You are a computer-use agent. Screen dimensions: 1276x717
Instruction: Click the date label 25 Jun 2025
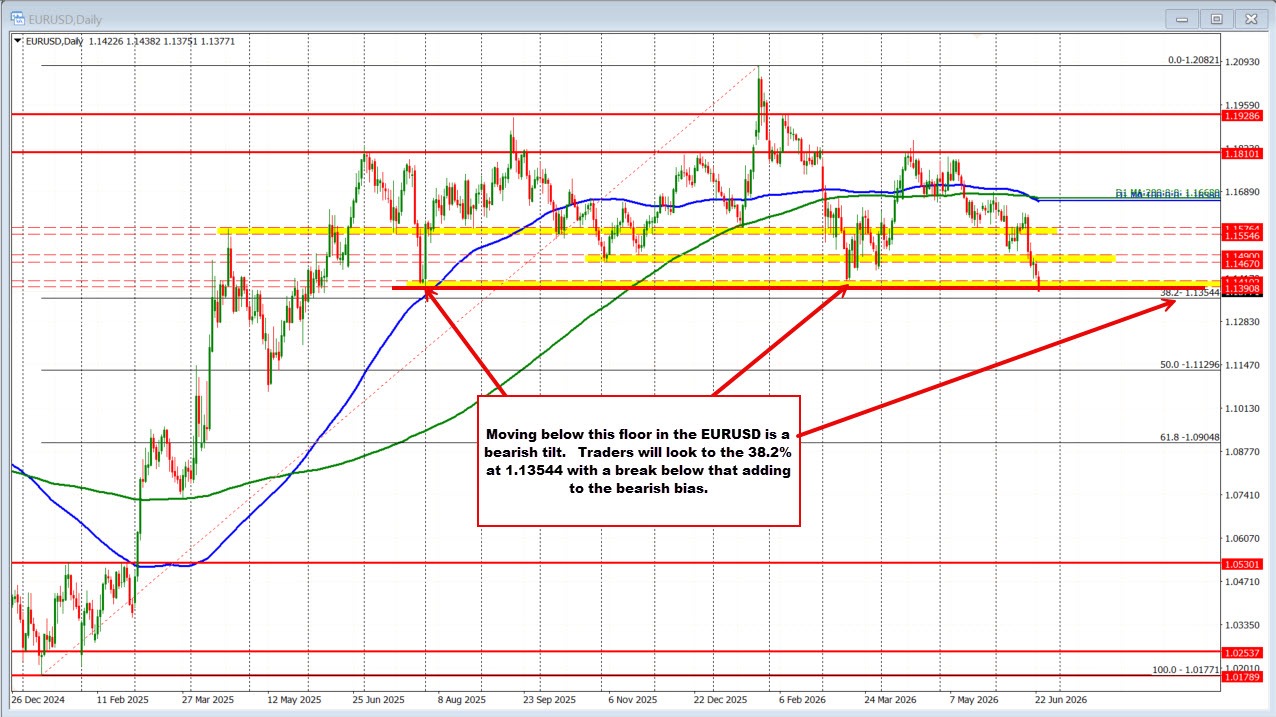point(380,700)
